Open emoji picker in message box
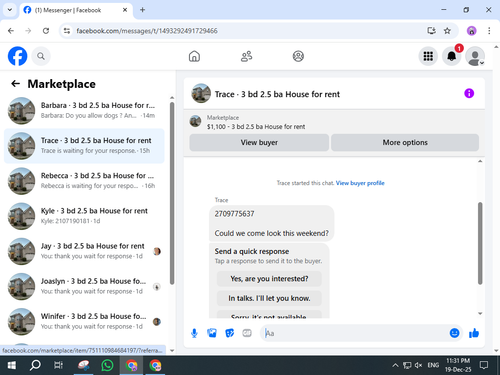 [x=454, y=333]
